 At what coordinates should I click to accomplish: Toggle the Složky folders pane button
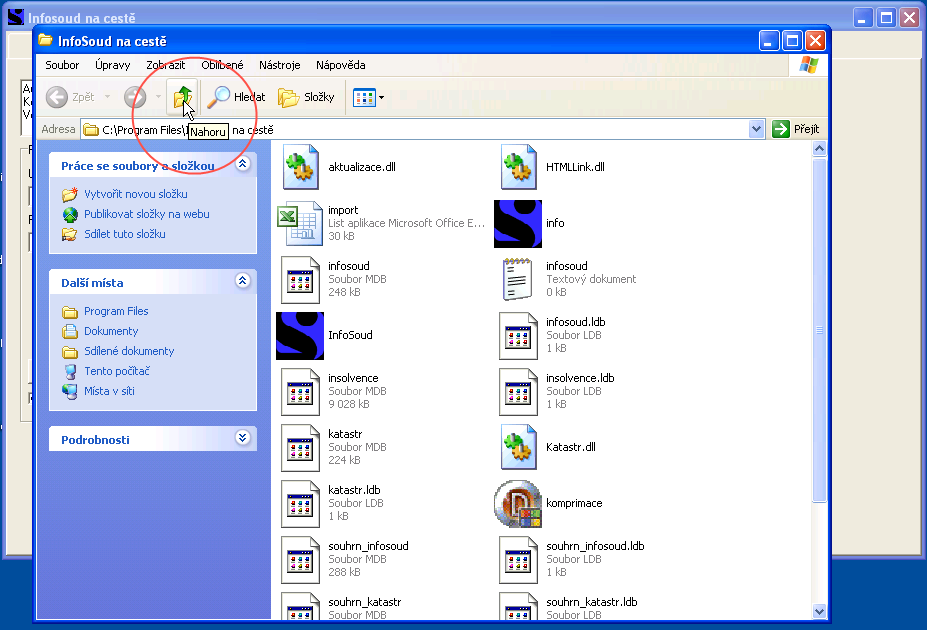pyautogui.click(x=306, y=97)
